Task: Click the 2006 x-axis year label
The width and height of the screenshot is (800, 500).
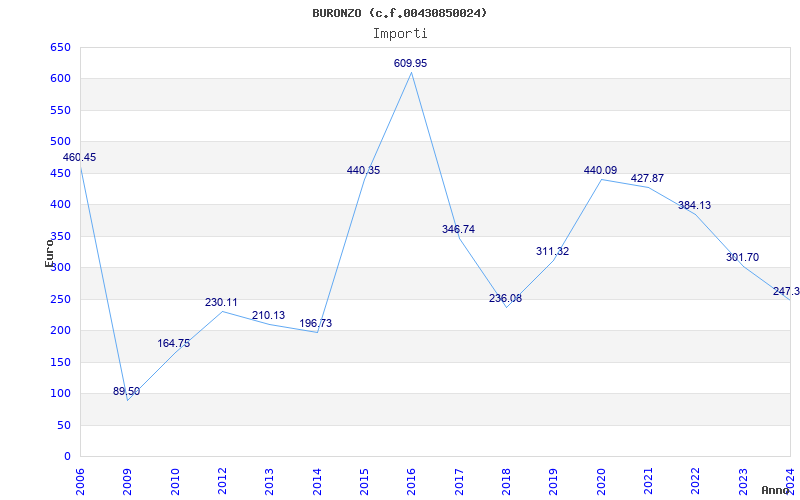Action: (80, 482)
